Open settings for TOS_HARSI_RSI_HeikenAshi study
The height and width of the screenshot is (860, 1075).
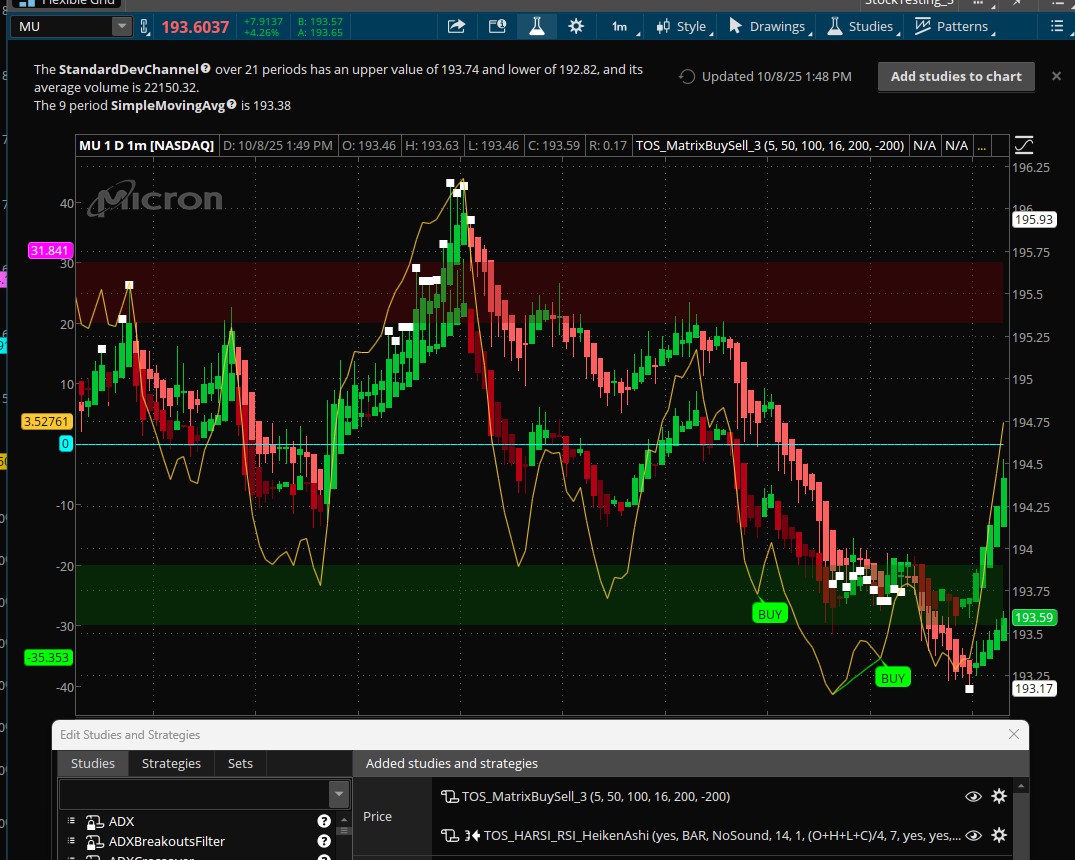pyautogui.click(x=998, y=835)
